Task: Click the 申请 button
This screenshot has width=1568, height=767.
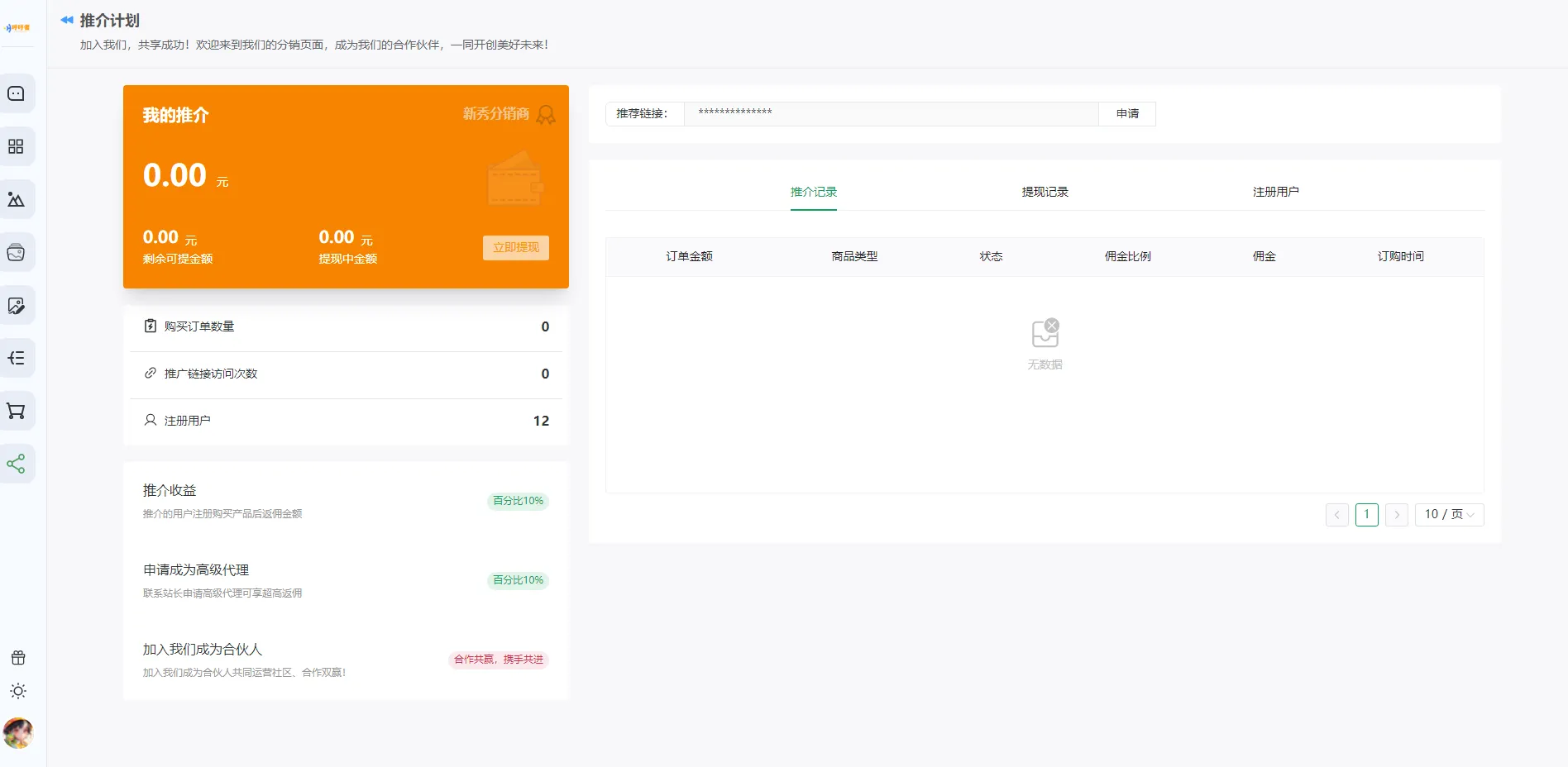Action: click(1127, 114)
